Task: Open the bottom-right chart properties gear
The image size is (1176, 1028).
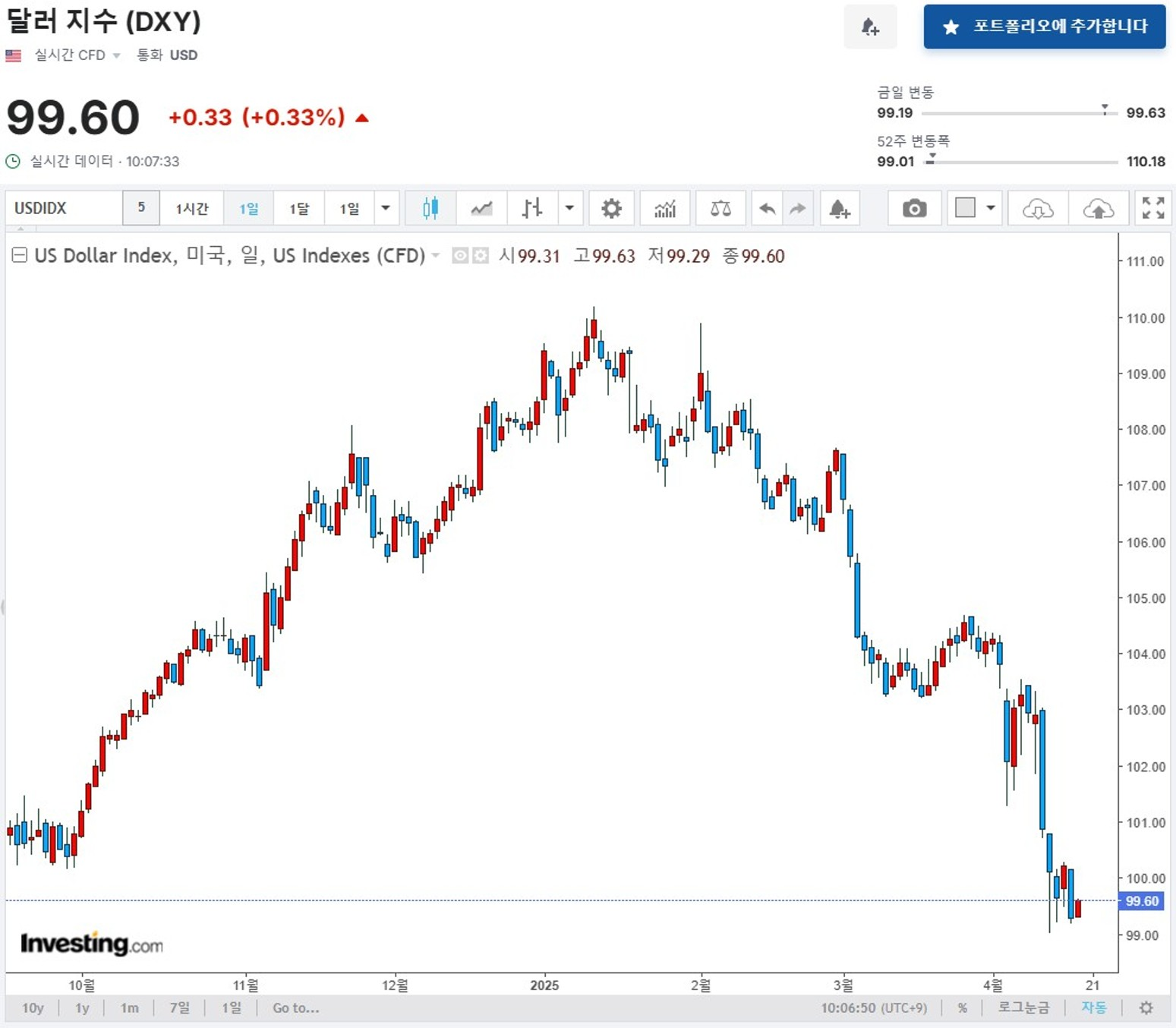Action: click(1146, 1008)
